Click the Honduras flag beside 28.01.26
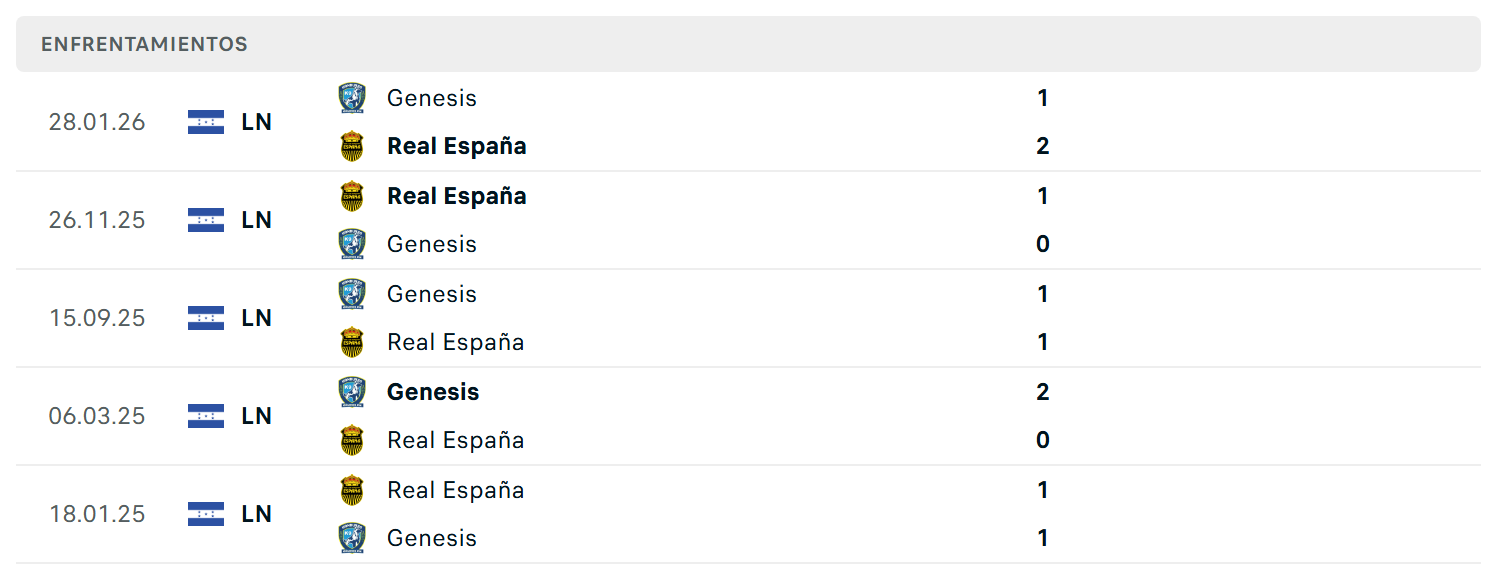Screen dimensions: 1497x581 [206, 122]
